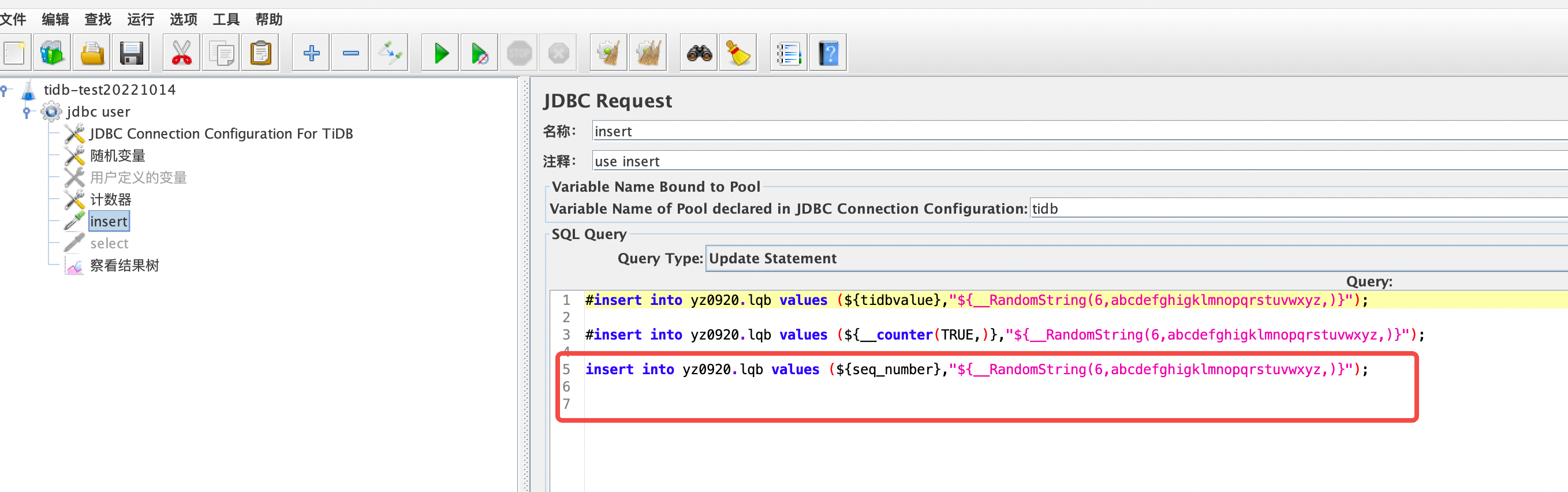Select JDBC Connection Configuration For TiDB
The height and width of the screenshot is (492, 1568).
click(x=221, y=134)
